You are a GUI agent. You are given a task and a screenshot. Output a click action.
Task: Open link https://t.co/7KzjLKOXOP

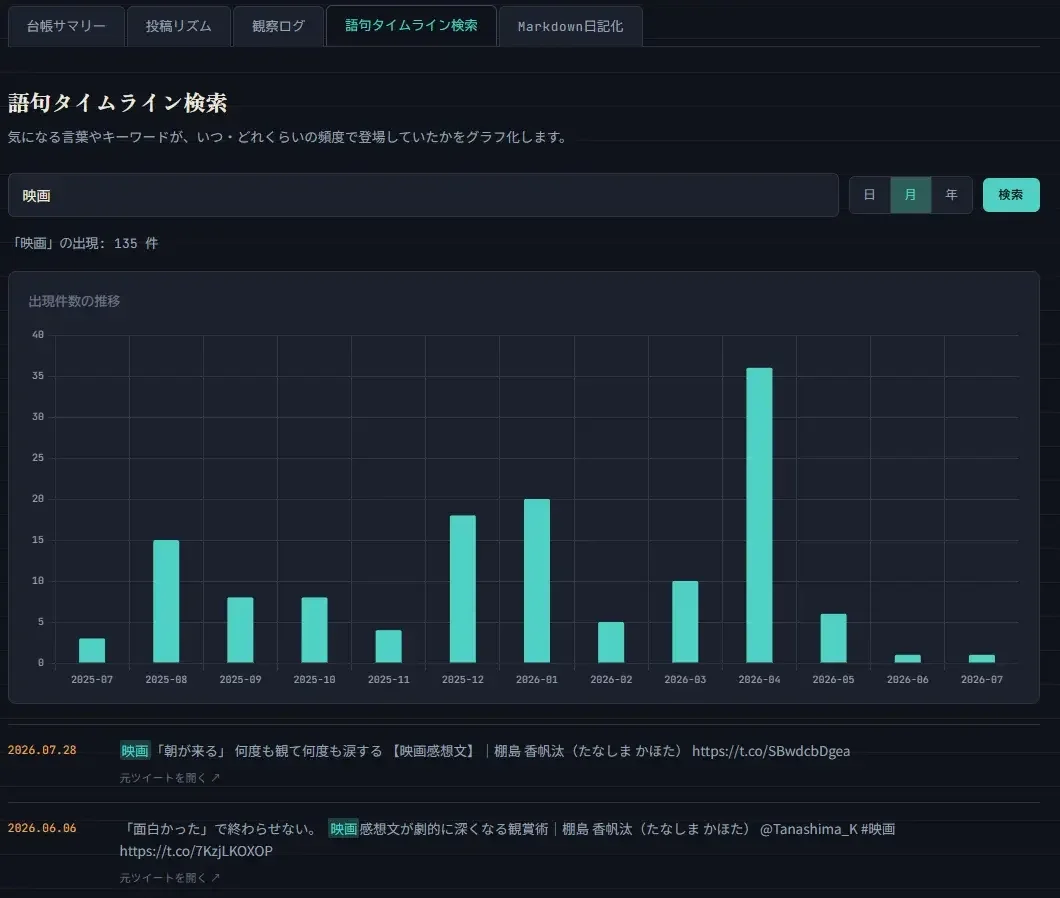point(196,851)
